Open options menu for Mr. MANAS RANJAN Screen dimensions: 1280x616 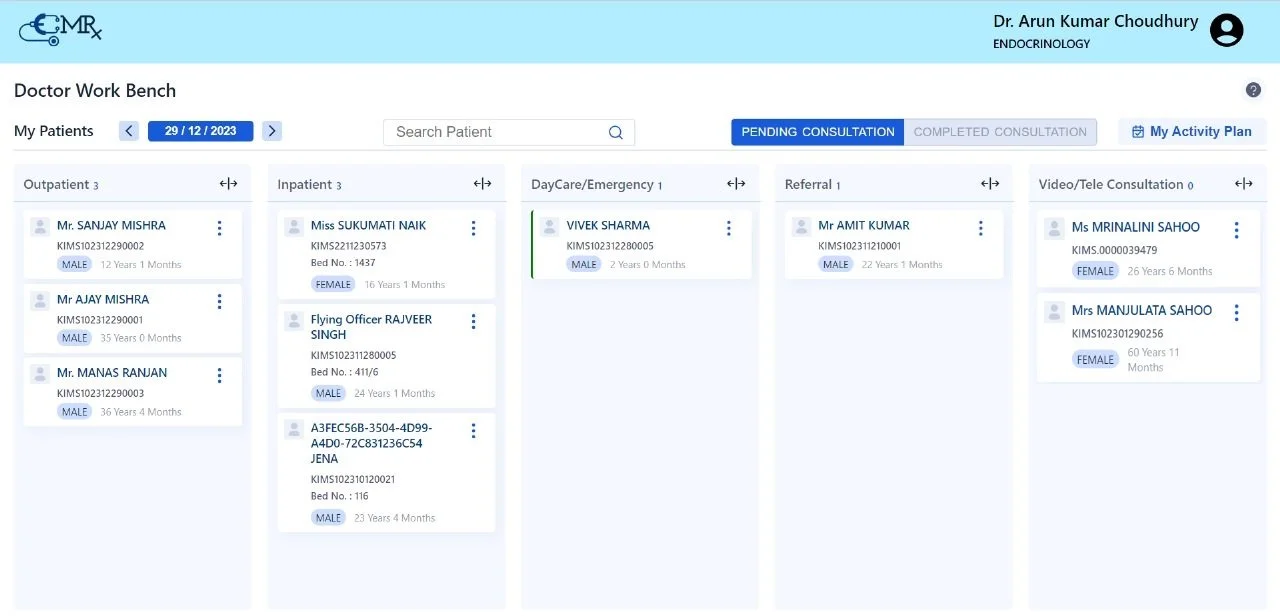[x=220, y=375]
